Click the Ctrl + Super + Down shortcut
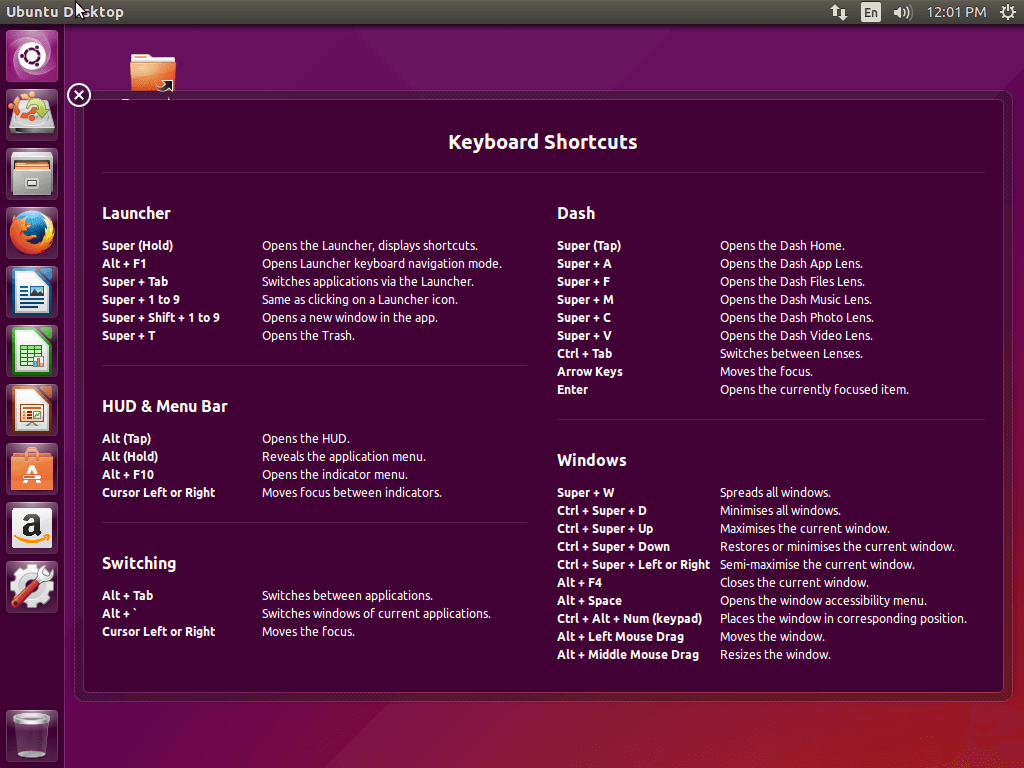 click(x=614, y=547)
